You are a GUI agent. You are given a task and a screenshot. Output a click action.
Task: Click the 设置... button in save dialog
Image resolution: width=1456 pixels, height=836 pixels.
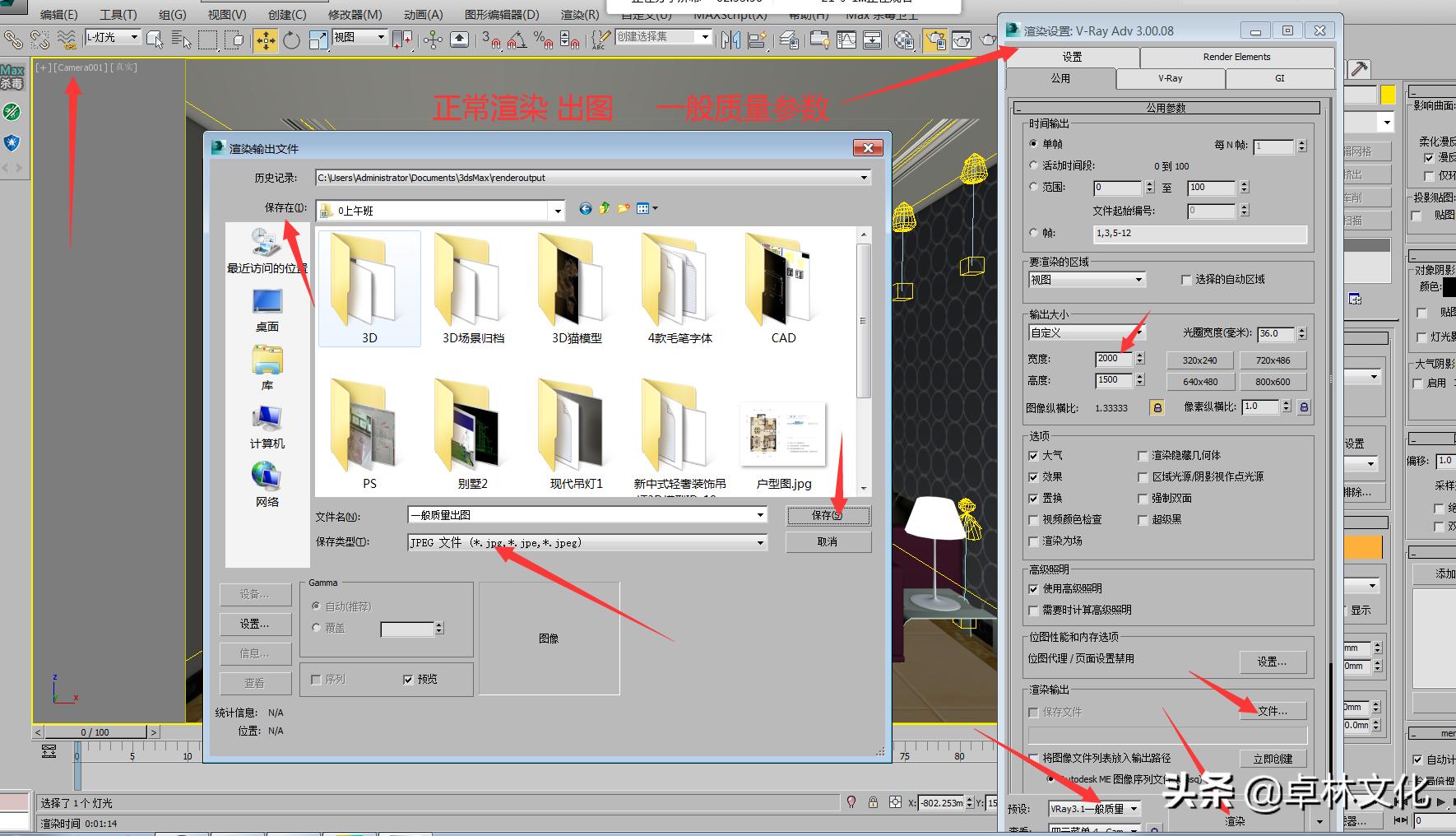tap(255, 624)
